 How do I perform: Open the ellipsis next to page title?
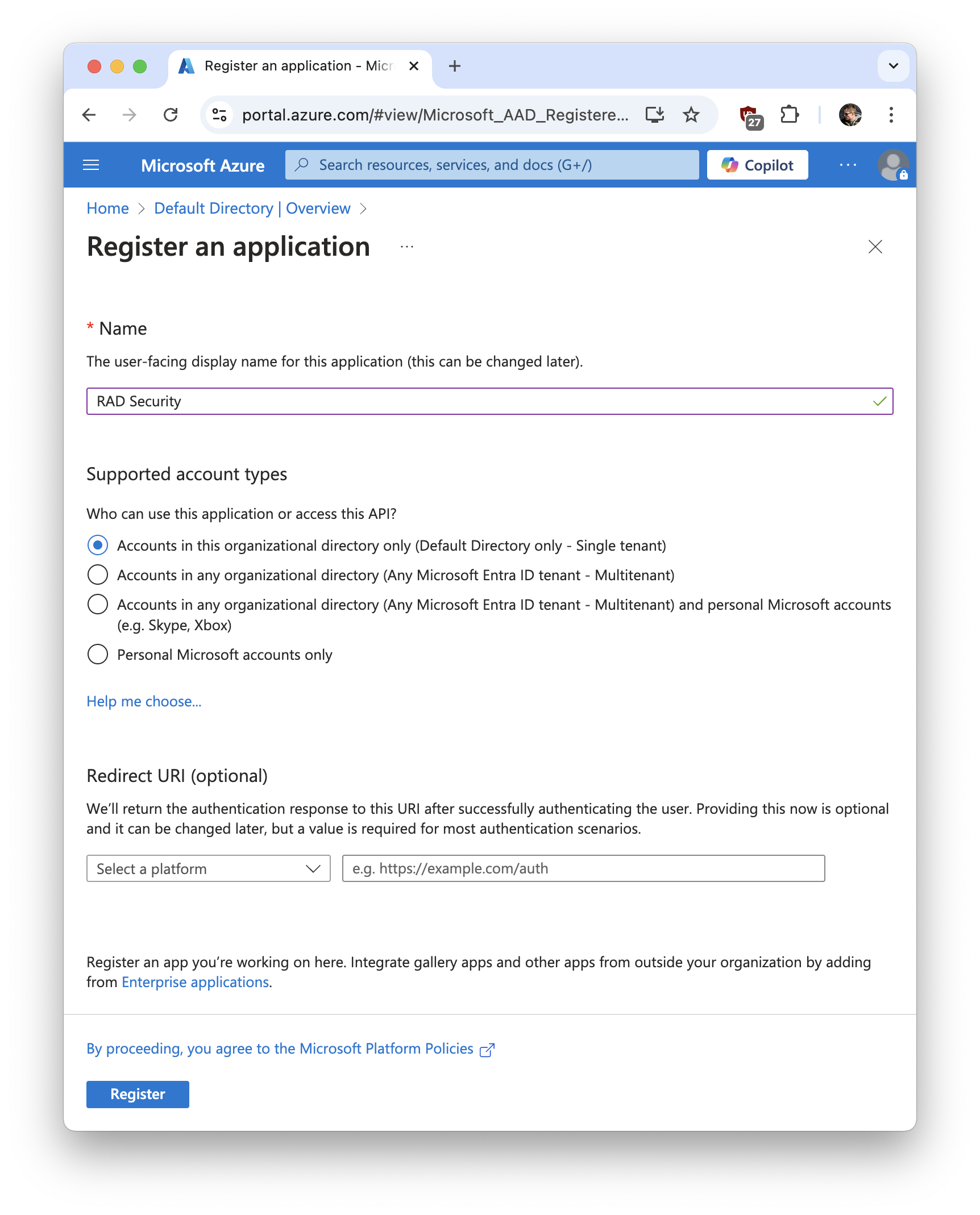coord(406,247)
